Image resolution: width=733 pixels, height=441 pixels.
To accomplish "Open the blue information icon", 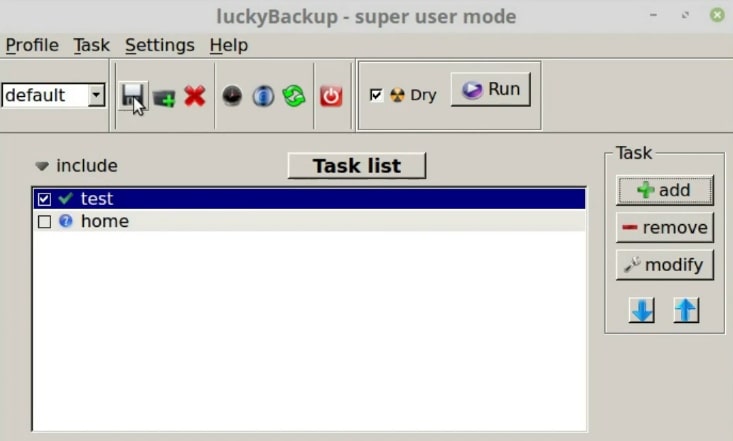I will coord(263,96).
